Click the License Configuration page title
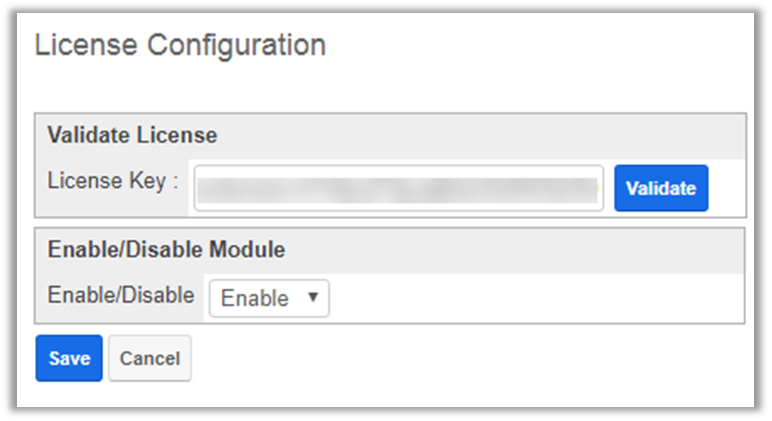 [180, 45]
